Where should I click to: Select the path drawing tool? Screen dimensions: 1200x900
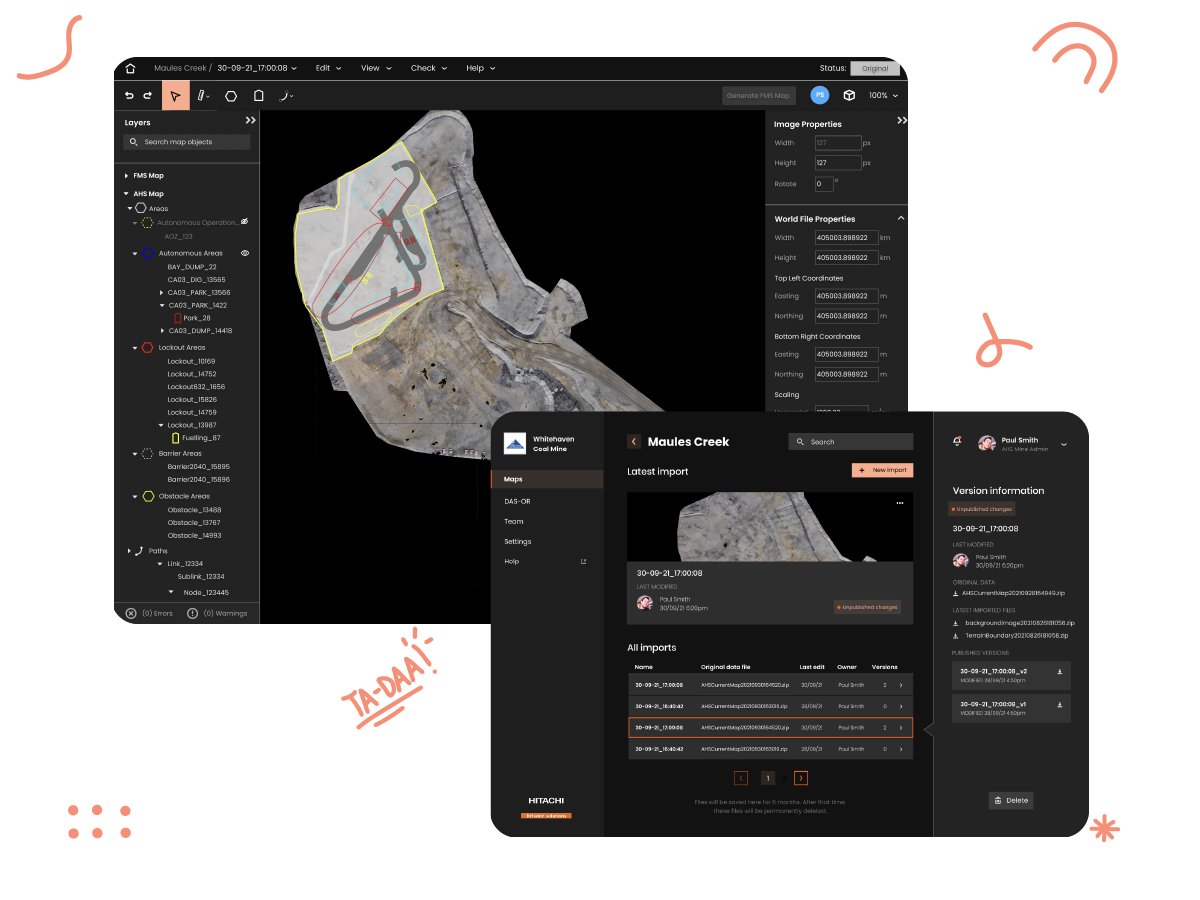[200, 96]
